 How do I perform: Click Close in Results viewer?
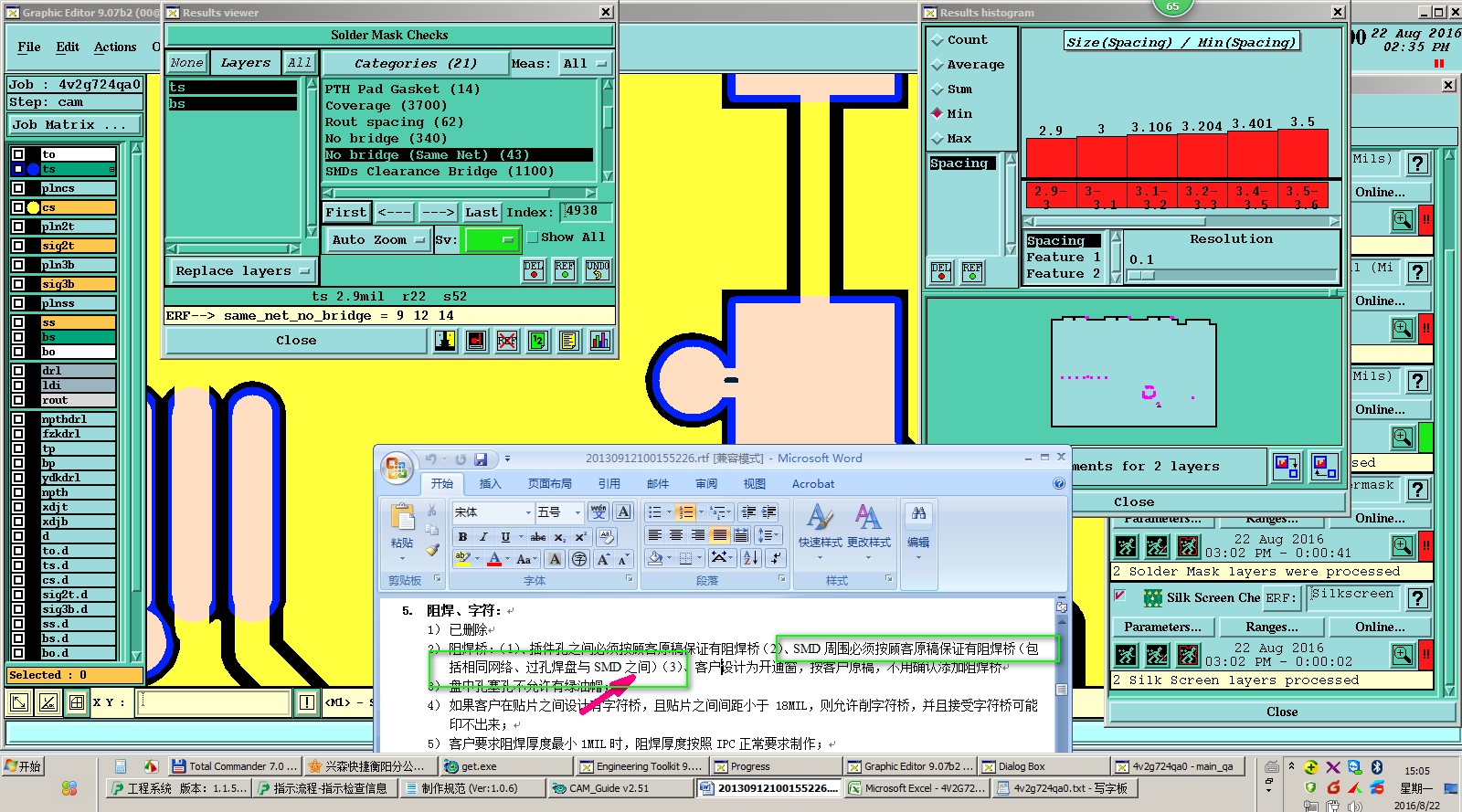297,341
